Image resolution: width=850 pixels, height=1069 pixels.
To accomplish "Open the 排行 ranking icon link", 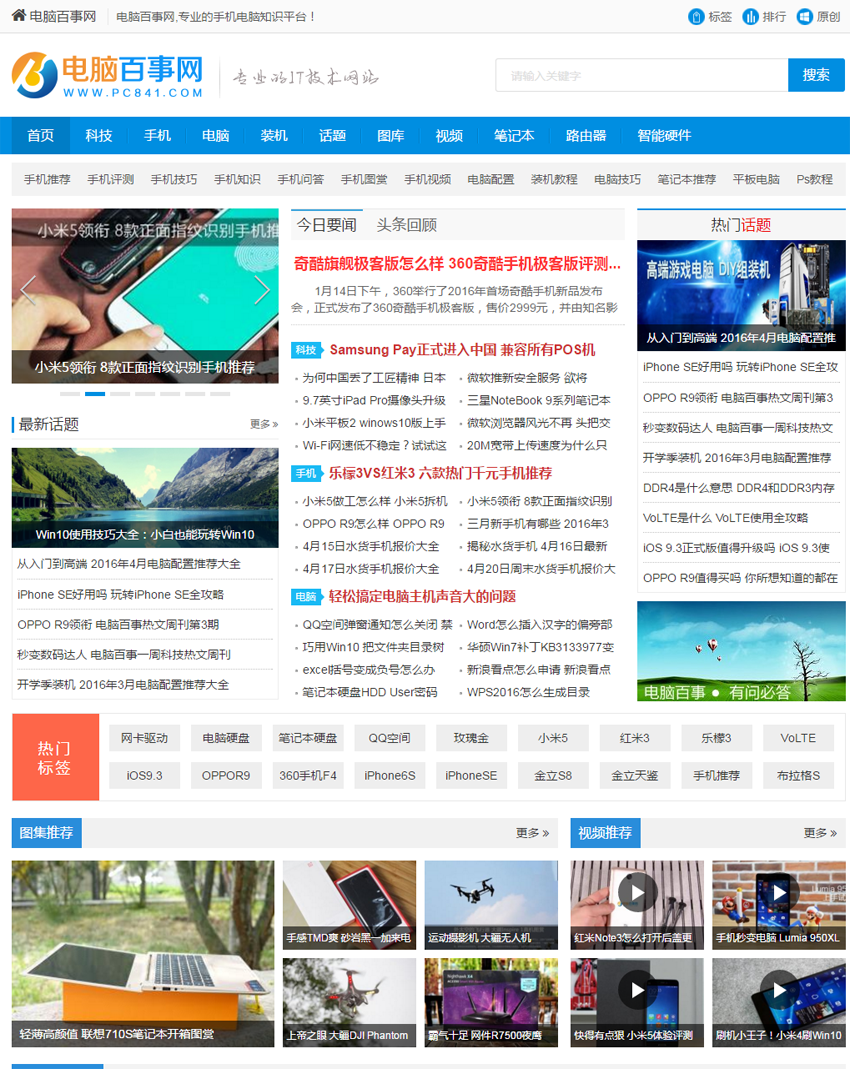I will pyautogui.click(x=764, y=16).
